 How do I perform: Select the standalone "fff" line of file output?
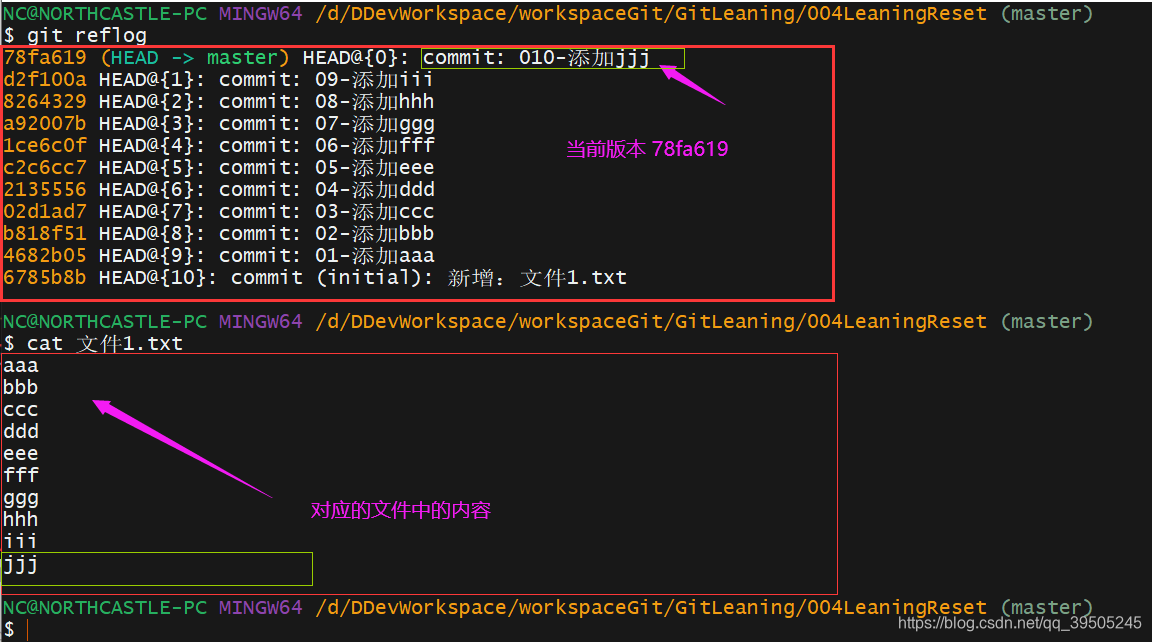coord(21,475)
